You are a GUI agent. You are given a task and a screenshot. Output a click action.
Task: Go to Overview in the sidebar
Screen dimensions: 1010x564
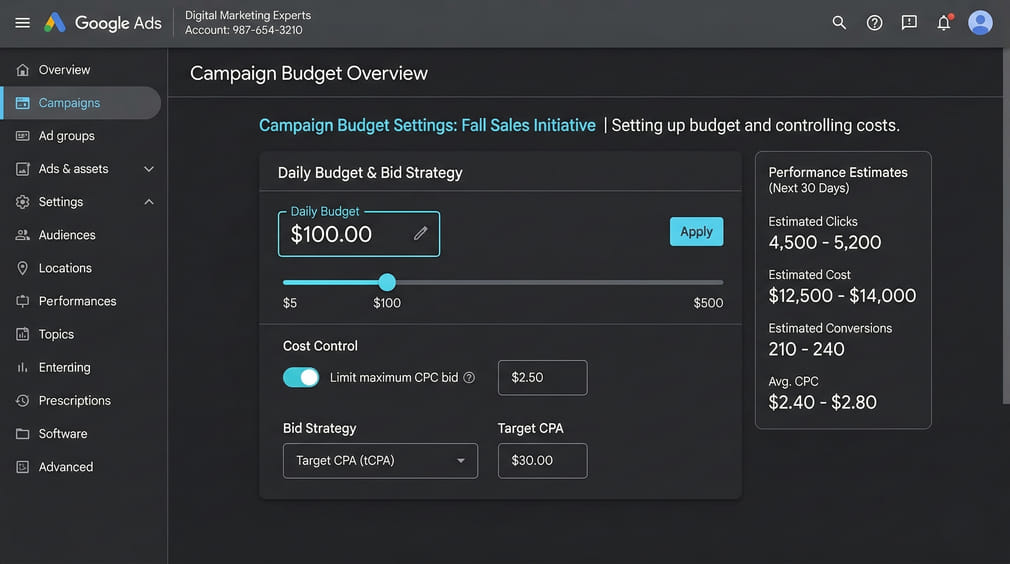[64, 70]
